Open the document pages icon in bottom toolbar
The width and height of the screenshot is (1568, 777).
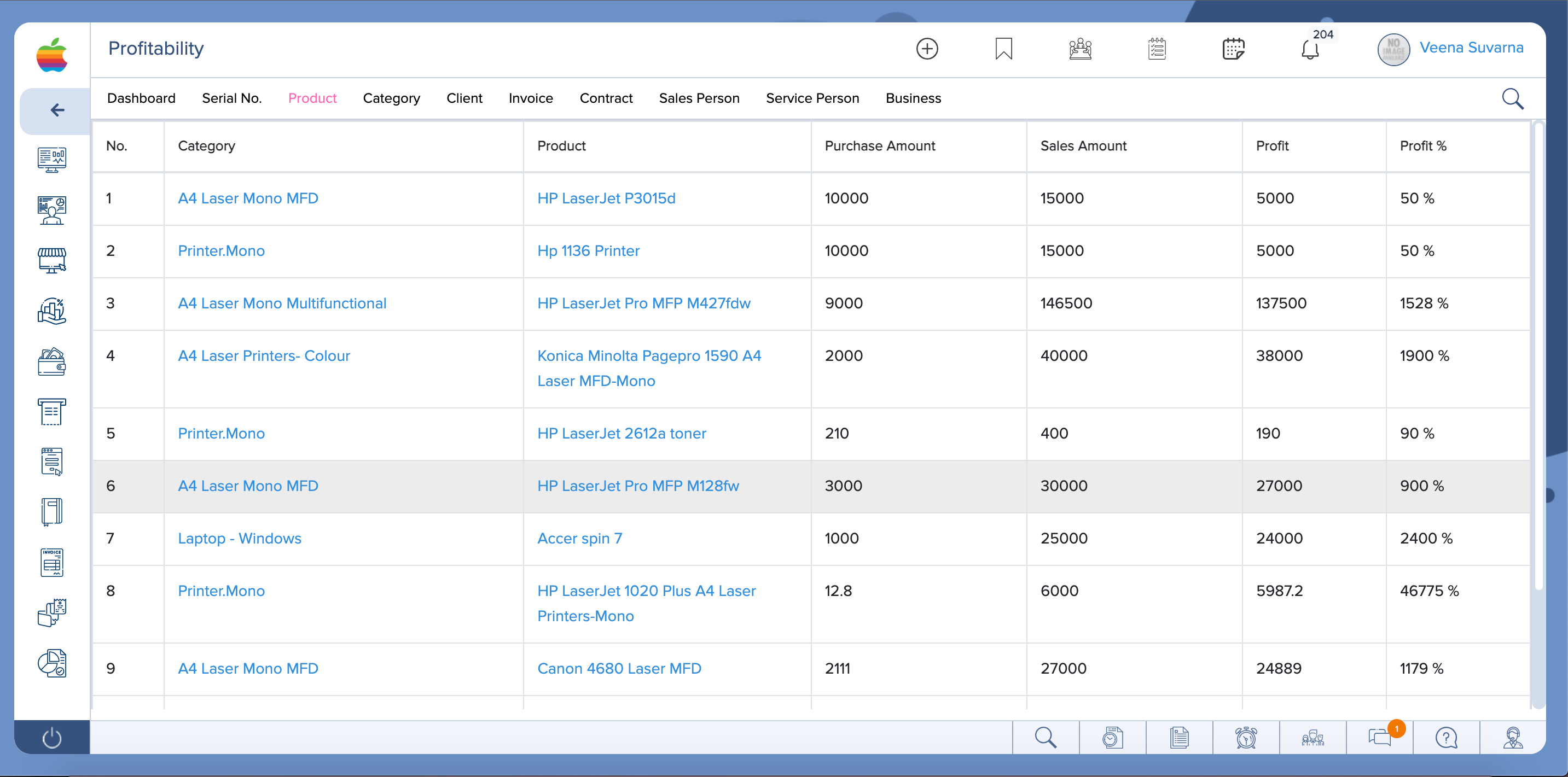[x=1180, y=738]
